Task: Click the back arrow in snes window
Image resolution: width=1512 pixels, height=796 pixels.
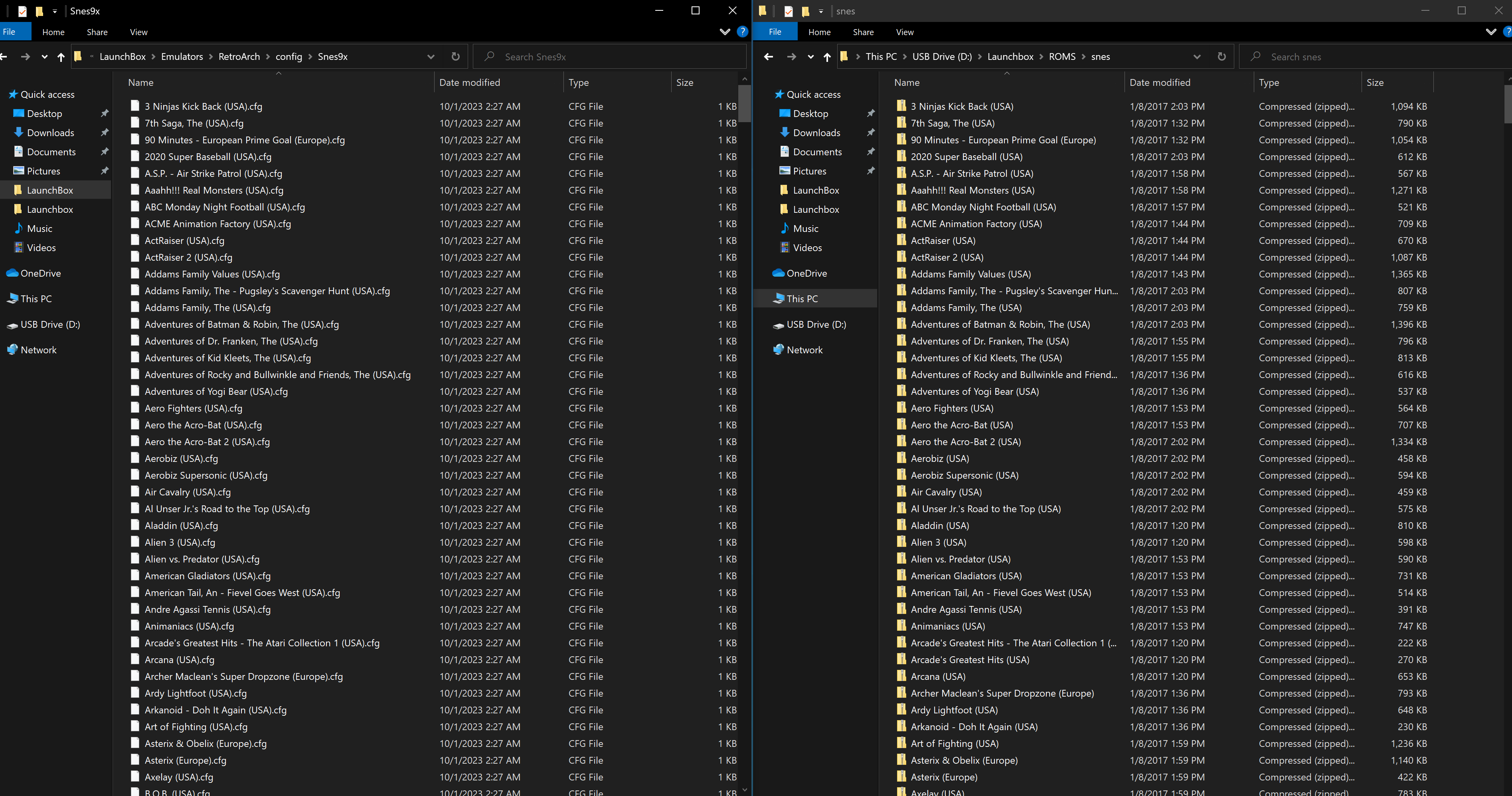Action: (x=768, y=56)
